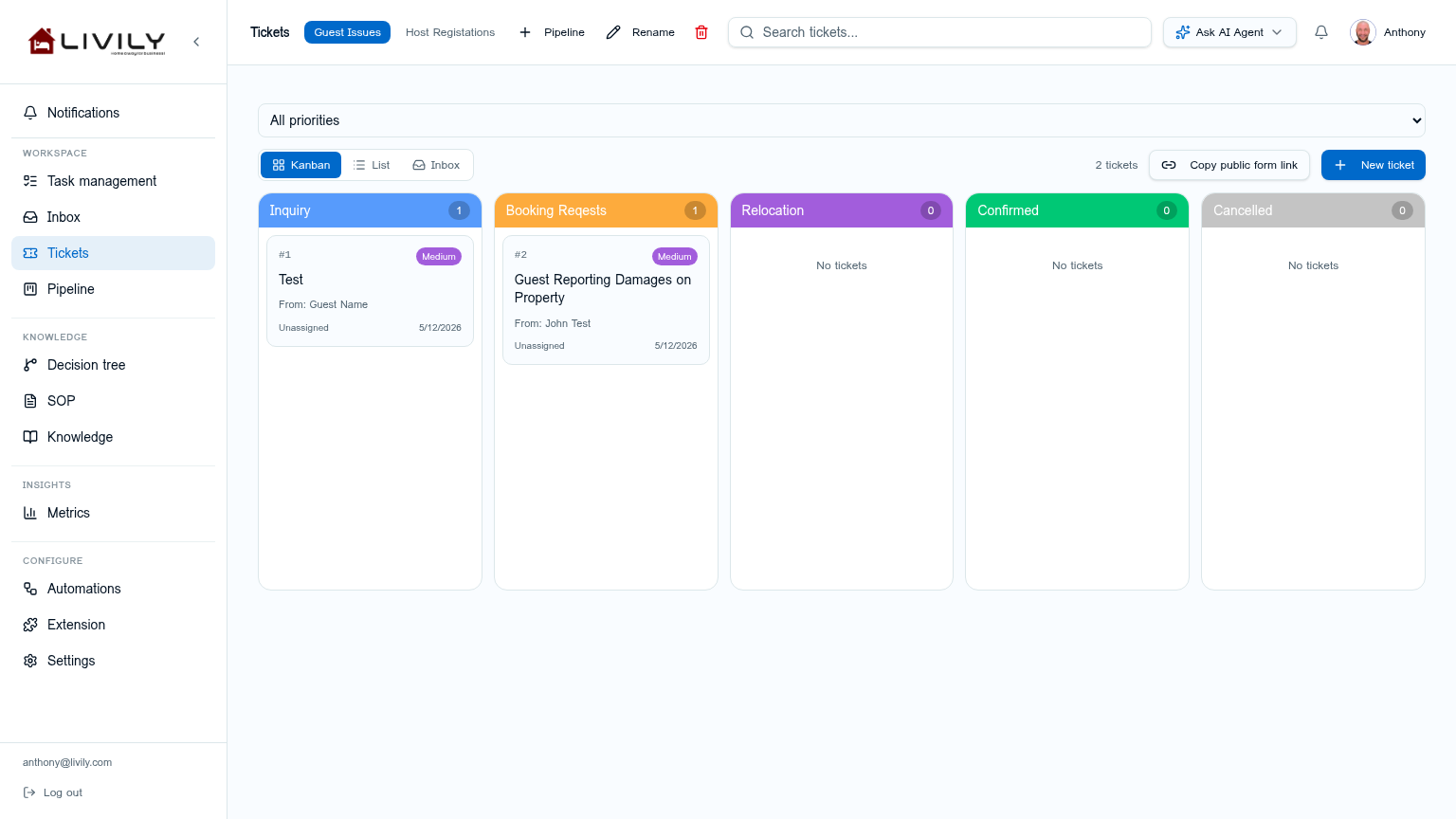Click the Booking Reqests count badge

[x=695, y=210]
